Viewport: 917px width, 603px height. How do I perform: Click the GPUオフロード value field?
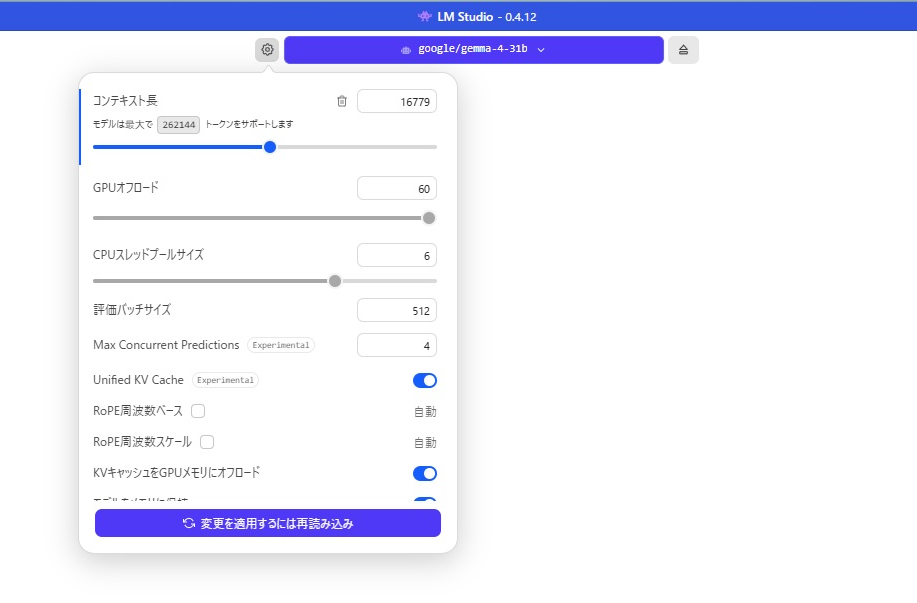(x=397, y=188)
